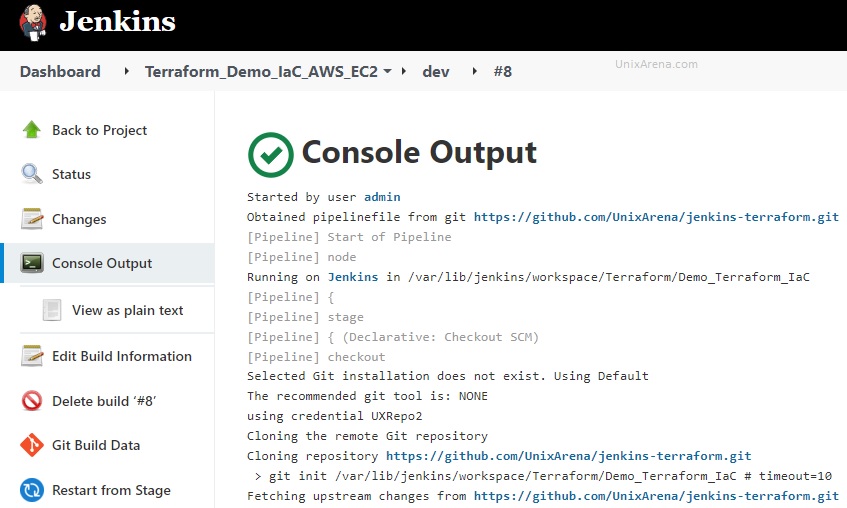Click the red Delete build icon
Screen dimensions: 847x508
(32, 400)
